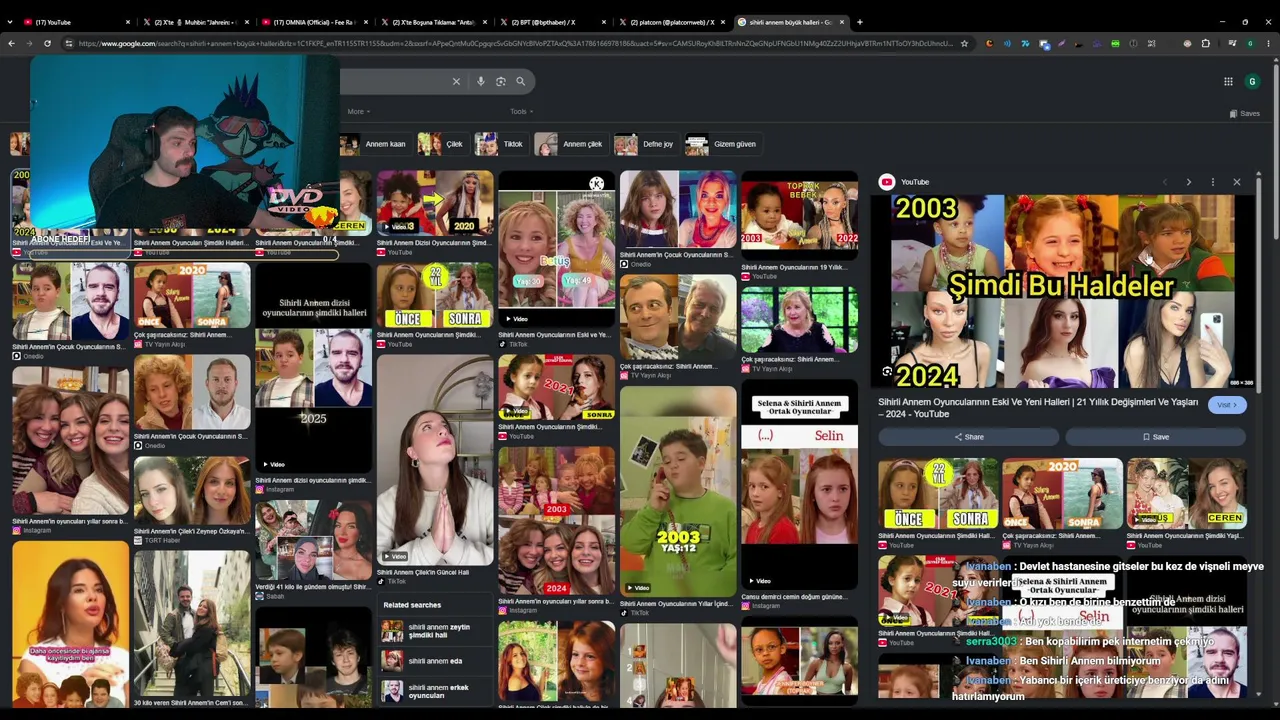1280x720 pixels.
Task: Open a new browser tab
Action: 860,22
